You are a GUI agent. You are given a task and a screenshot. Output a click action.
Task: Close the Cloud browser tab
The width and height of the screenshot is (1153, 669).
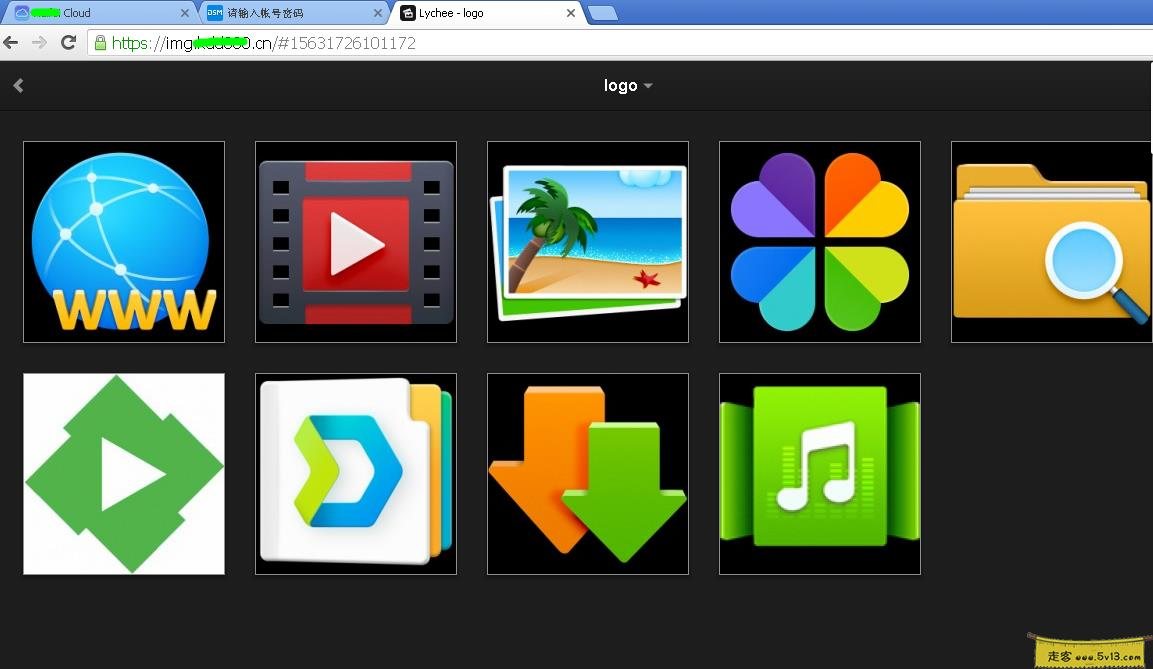(x=184, y=13)
